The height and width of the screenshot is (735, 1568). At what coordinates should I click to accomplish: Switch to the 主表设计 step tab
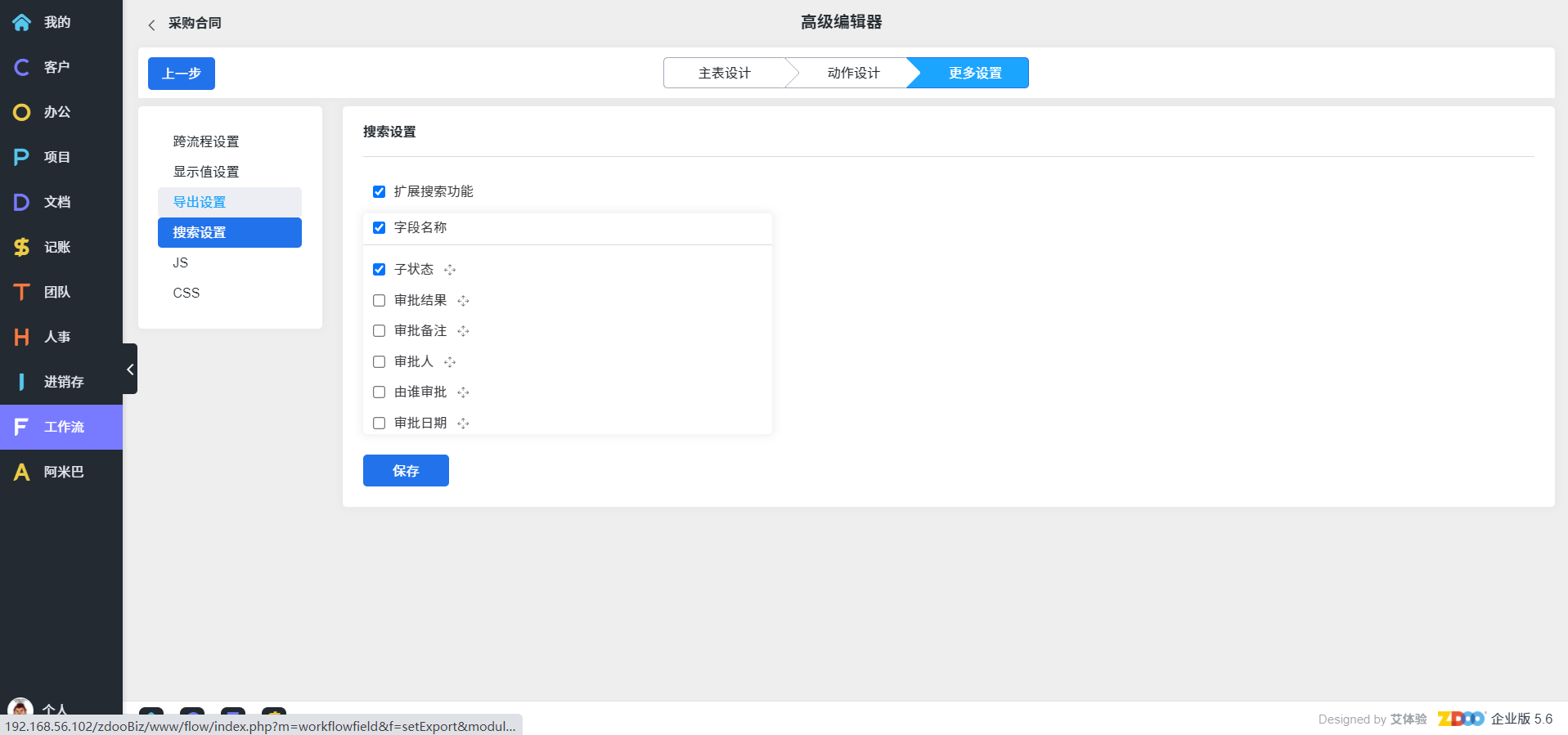coord(724,73)
